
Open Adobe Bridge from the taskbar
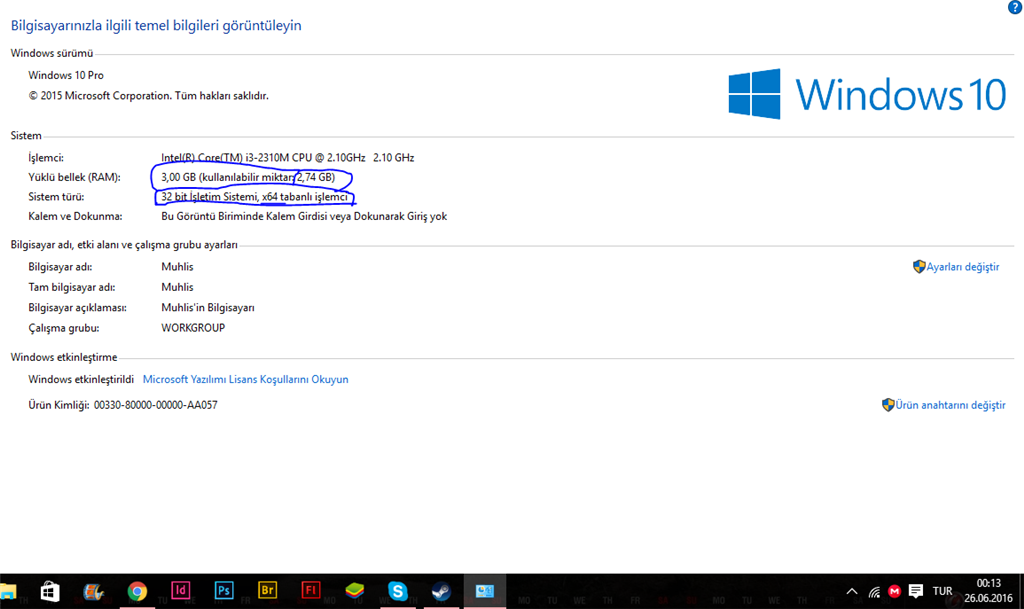tap(267, 591)
